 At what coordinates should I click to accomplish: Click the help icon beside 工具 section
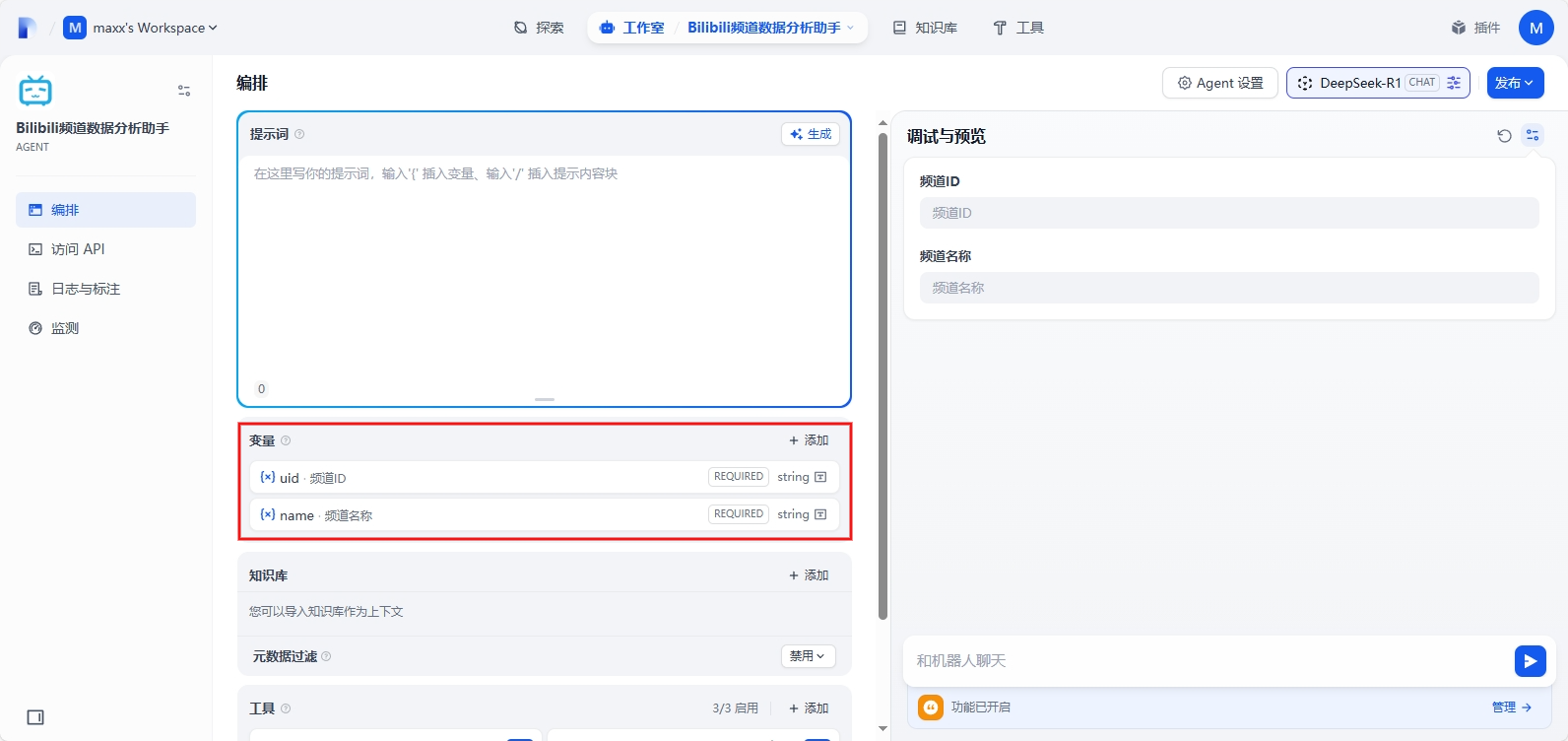[286, 708]
